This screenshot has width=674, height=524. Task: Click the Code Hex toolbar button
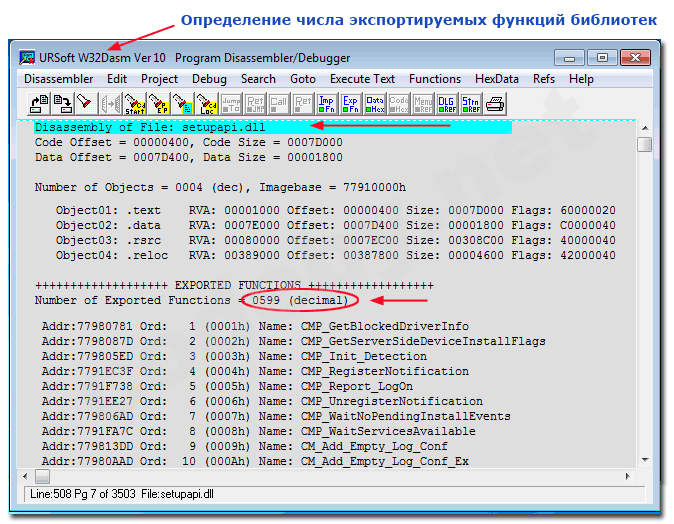tap(399, 104)
